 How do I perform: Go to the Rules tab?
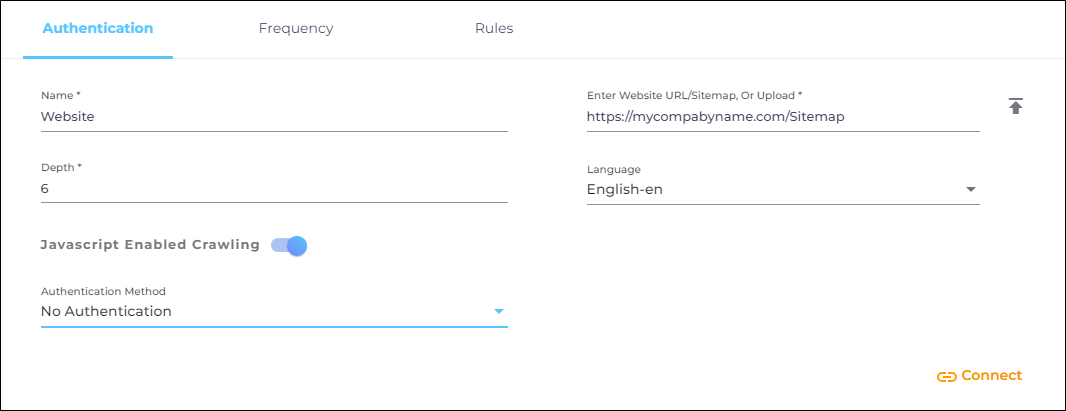[x=494, y=28]
